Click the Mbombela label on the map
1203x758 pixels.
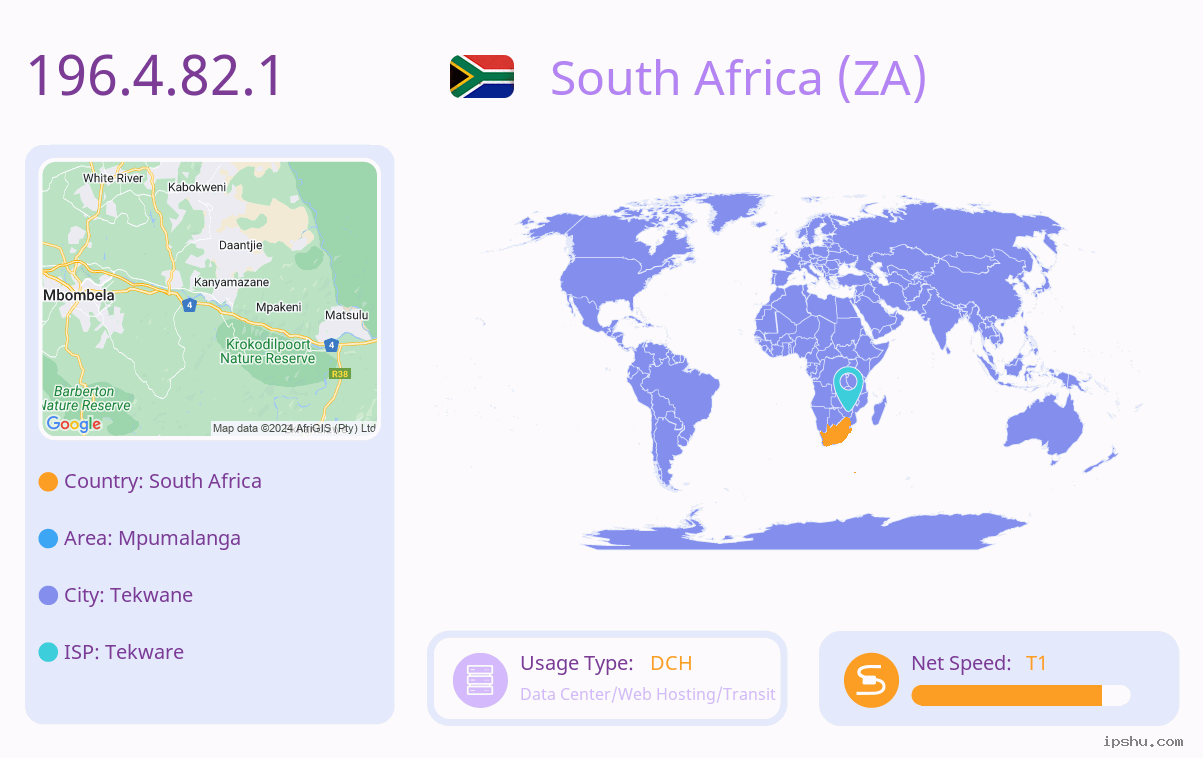79,295
